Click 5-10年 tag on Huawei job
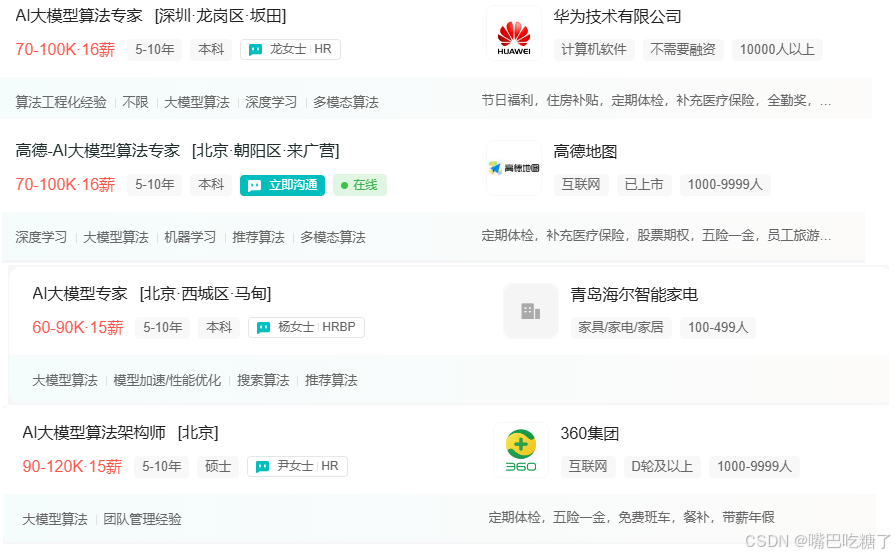Viewport: 896px width, 556px height. [155, 50]
